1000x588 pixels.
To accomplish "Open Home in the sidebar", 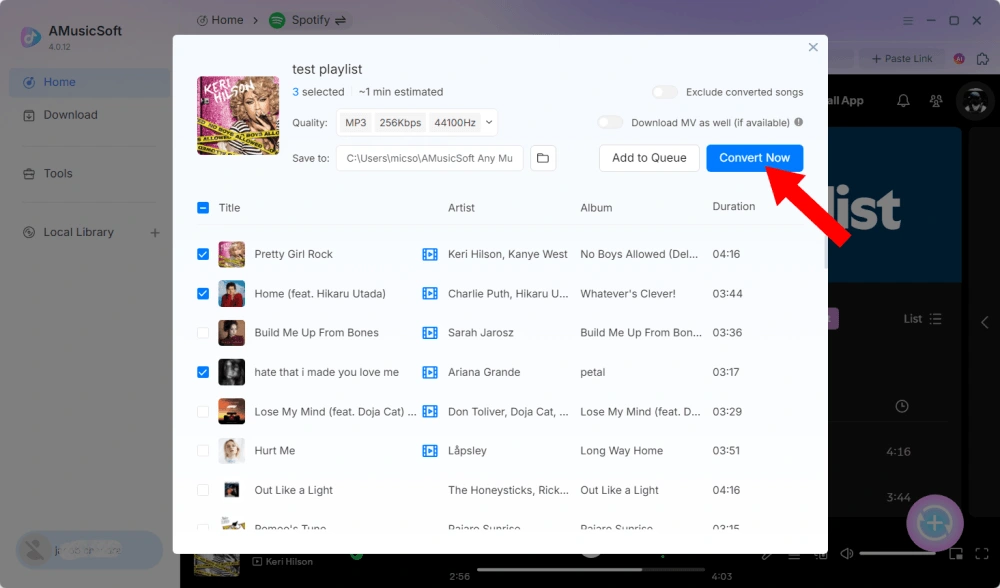I will click(x=90, y=82).
